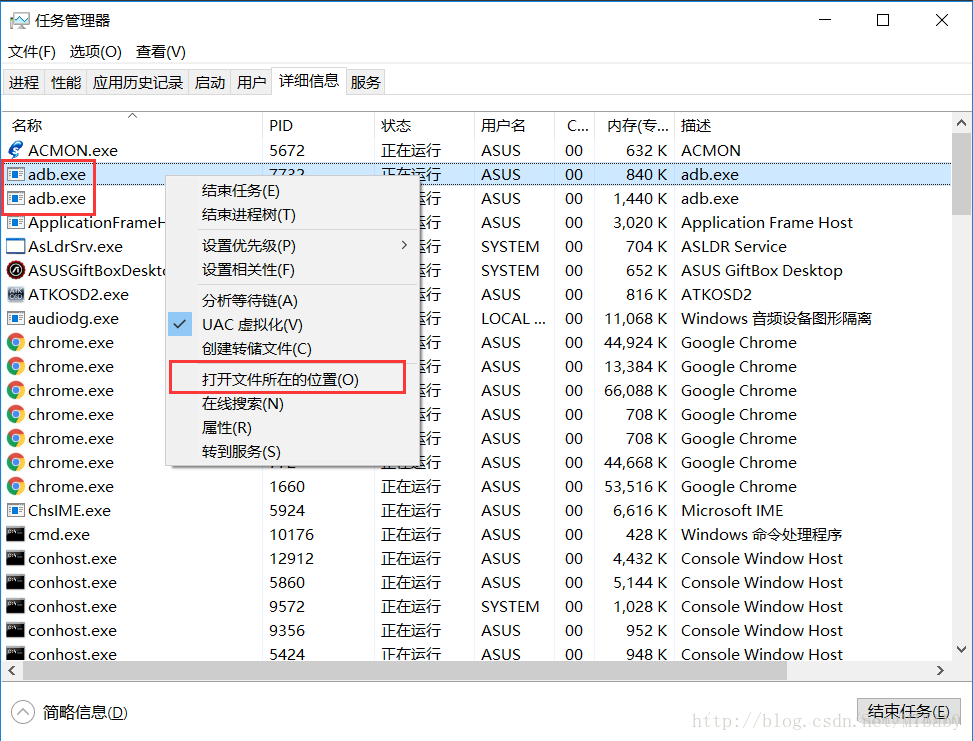This screenshot has height=741, width=973.
Task: Click icon of conhost.exe with PID 9572
Action: coord(16,606)
